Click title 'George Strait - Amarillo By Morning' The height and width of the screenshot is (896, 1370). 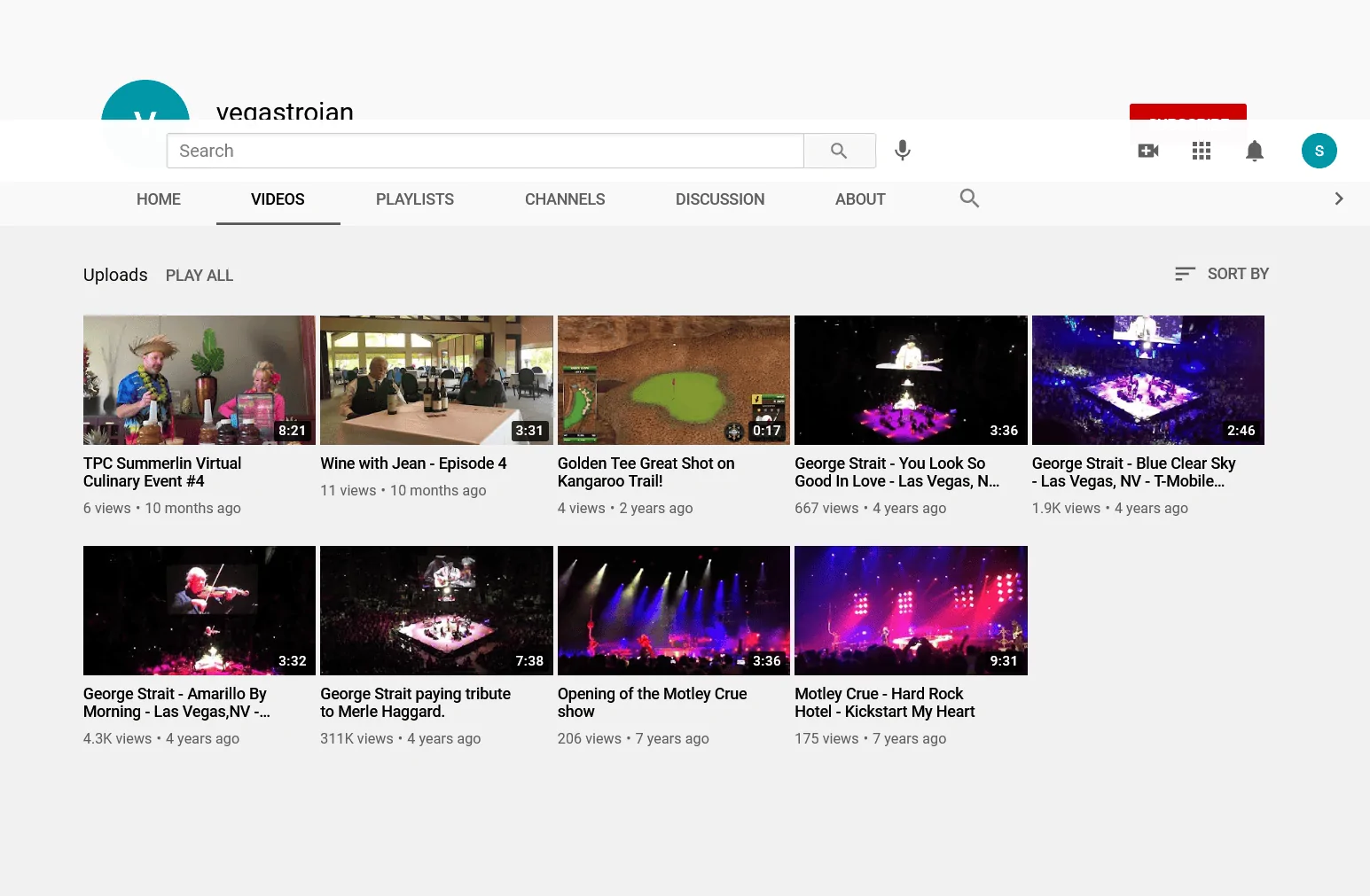click(x=177, y=703)
